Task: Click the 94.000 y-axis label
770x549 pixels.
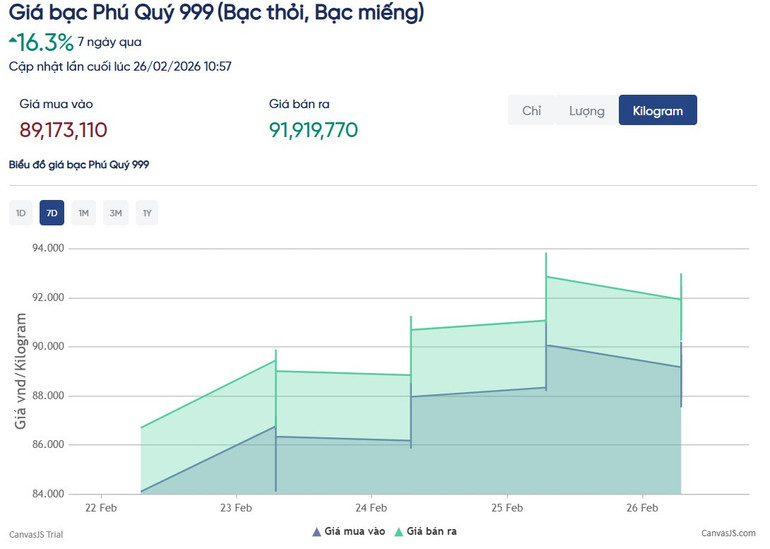Action: (46, 248)
